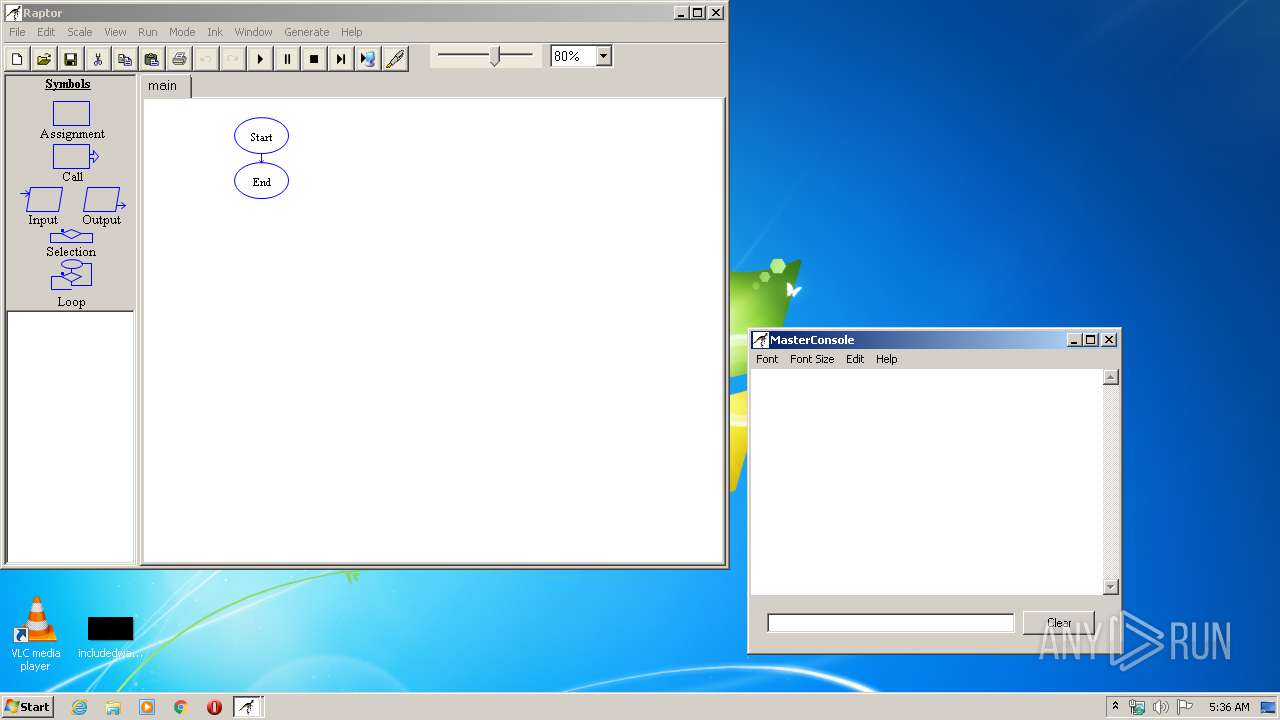Screen dimensions: 1280x720
Task: Click the network tray icon
Action: pos(1137,707)
